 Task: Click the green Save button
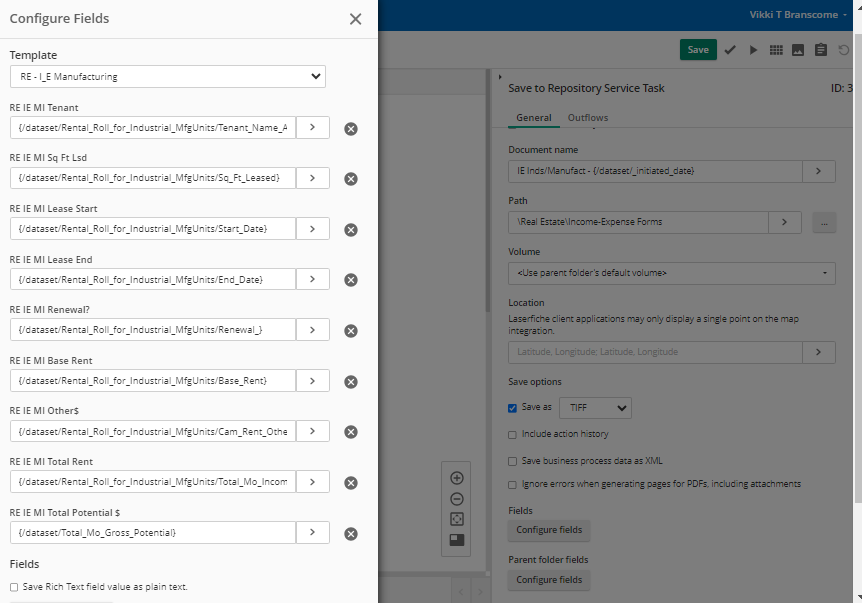click(698, 49)
